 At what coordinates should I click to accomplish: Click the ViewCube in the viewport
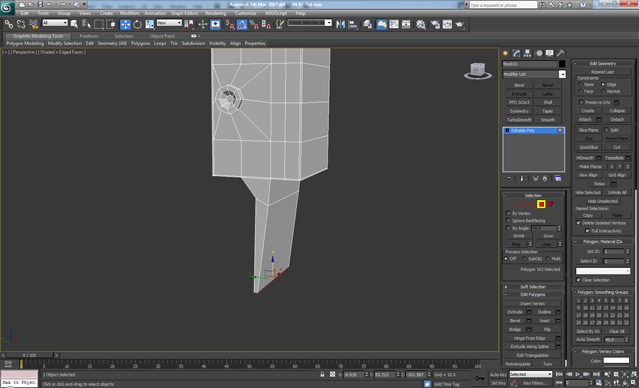tap(478, 71)
